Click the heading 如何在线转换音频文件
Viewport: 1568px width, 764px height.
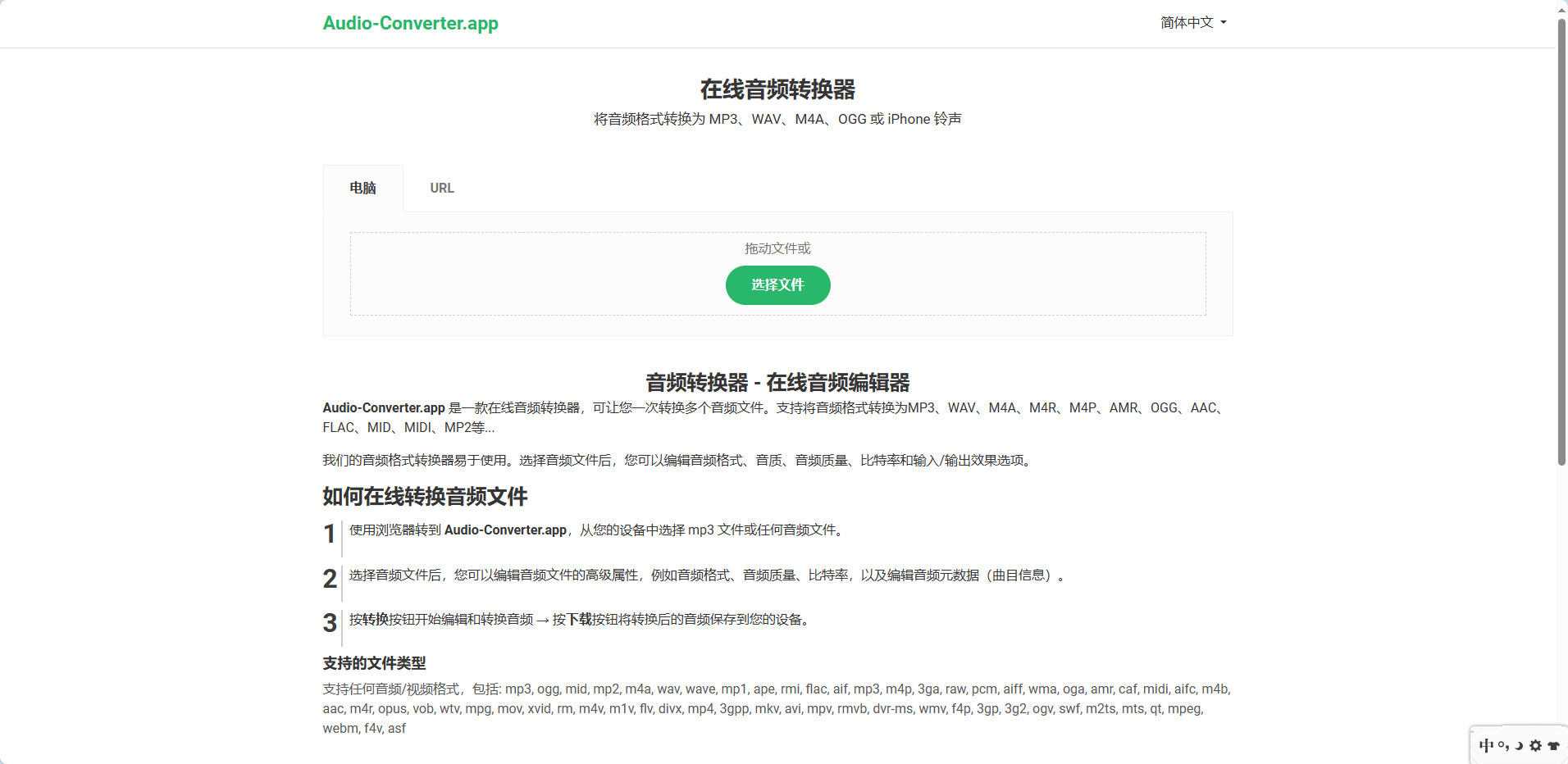tap(425, 497)
